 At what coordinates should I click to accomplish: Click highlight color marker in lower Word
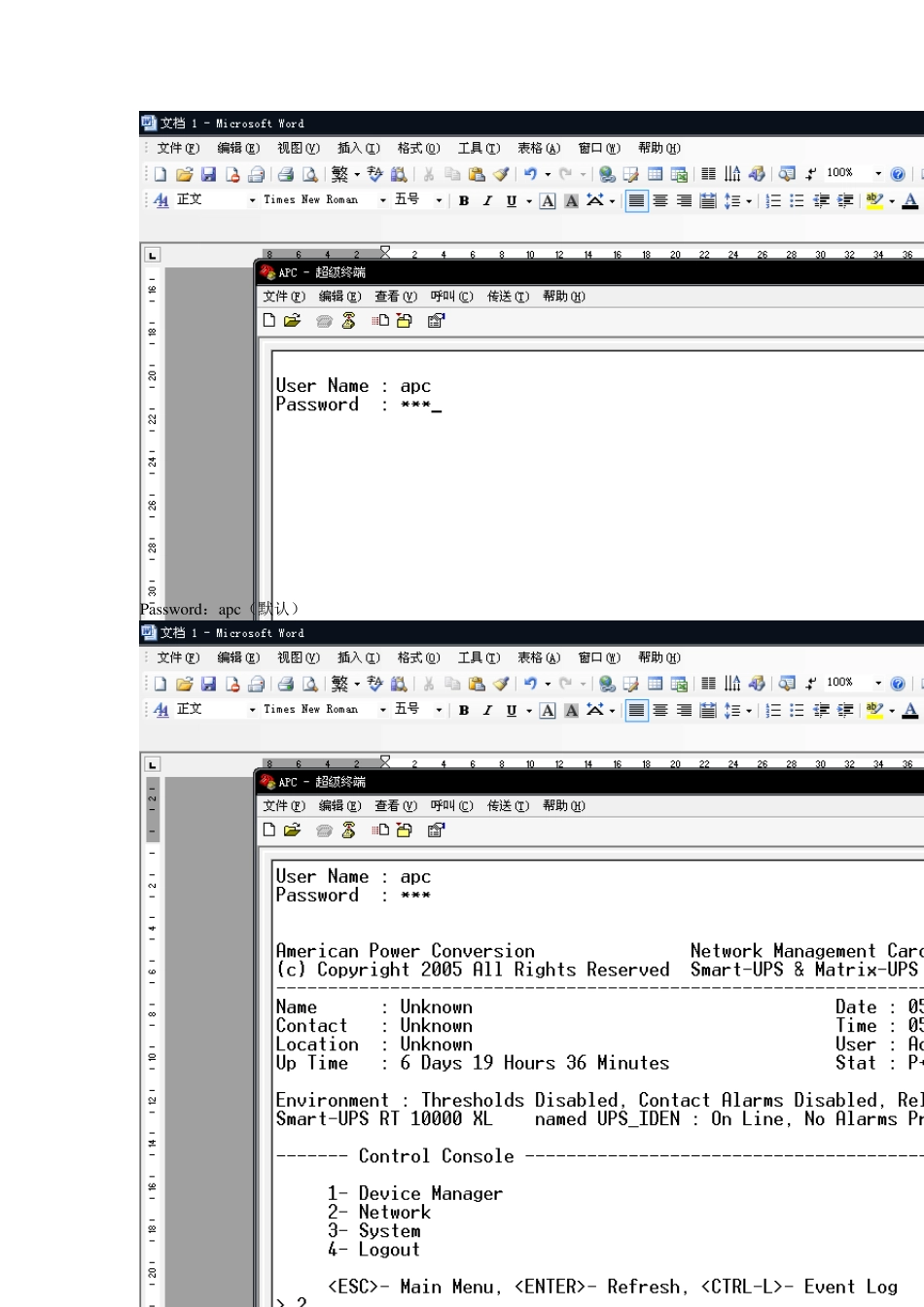[x=874, y=710]
